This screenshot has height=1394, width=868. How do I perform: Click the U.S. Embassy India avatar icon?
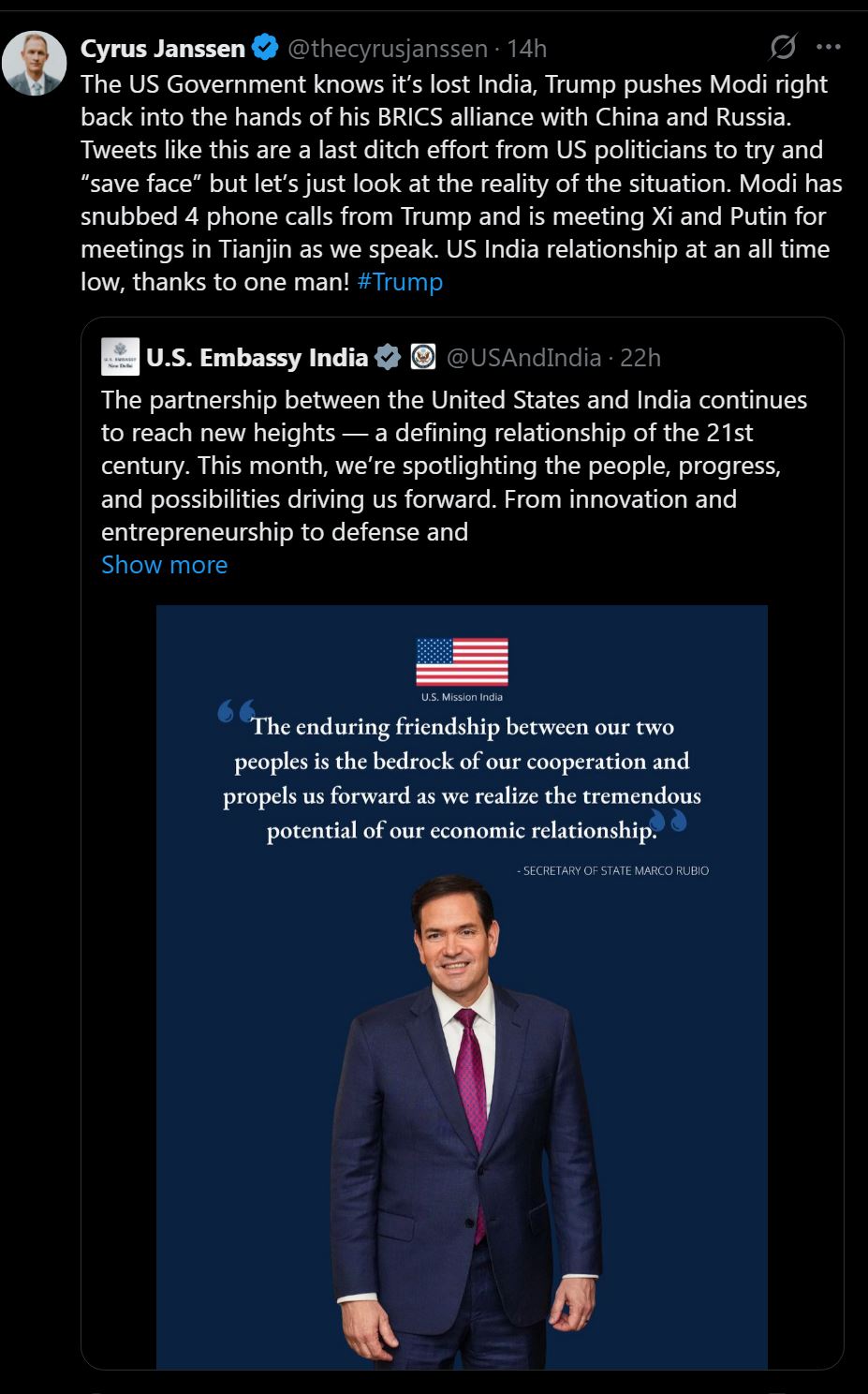(x=121, y=358)
